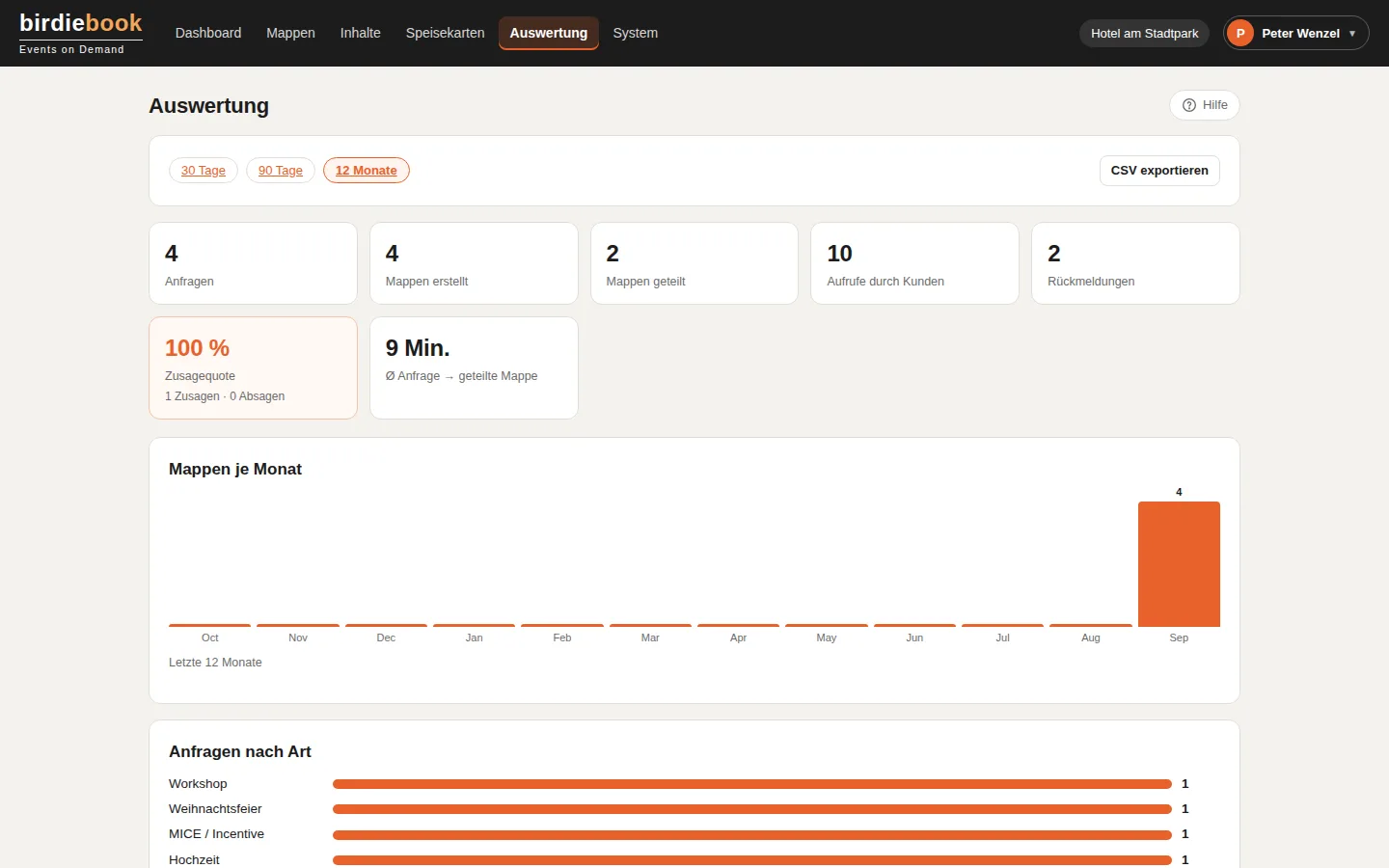The image size is (1389, 868).
Task: Filter by 90 Tage
Action: [x=281, y=171]
